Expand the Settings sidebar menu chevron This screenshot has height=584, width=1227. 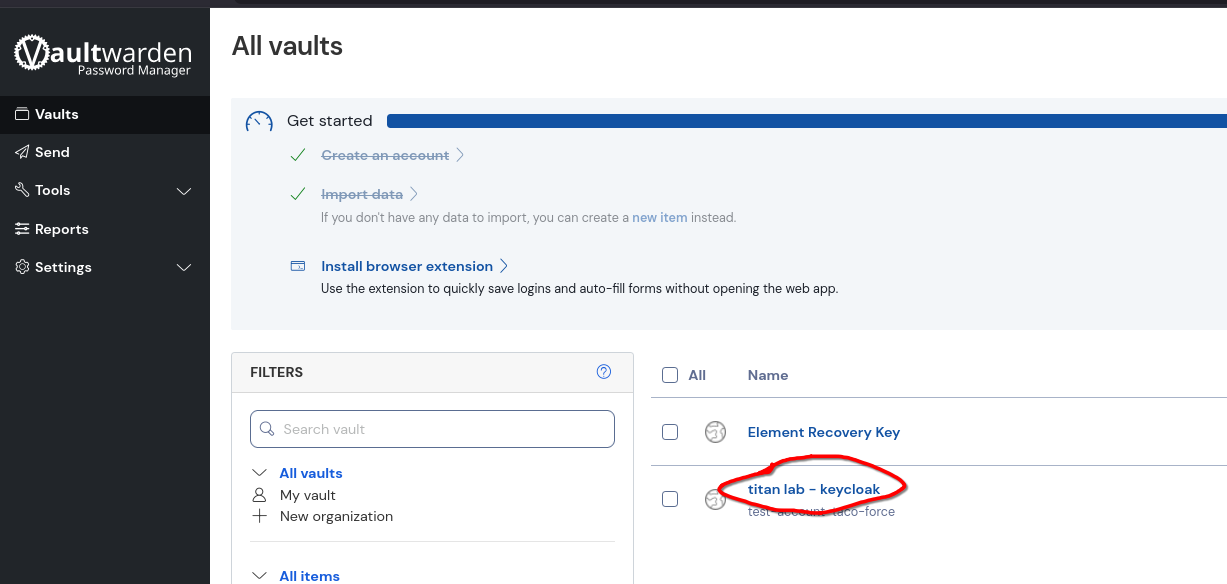click(x=184, y=268)
